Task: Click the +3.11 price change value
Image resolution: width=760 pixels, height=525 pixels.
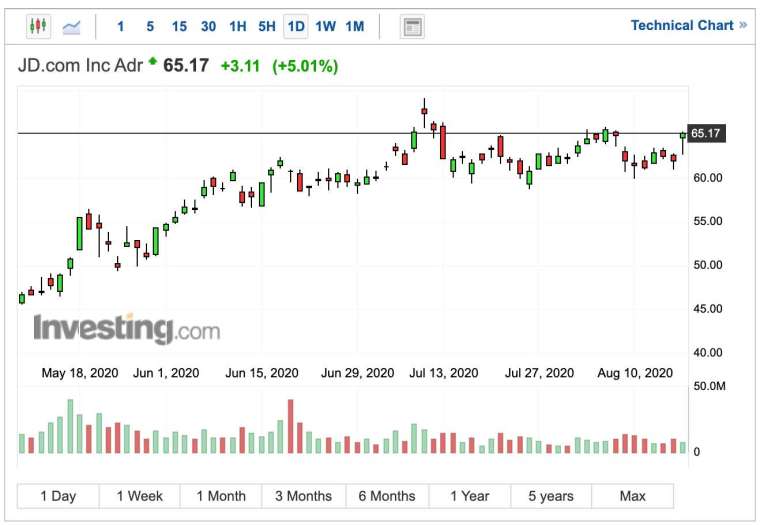Action: (x=240, y=66)
